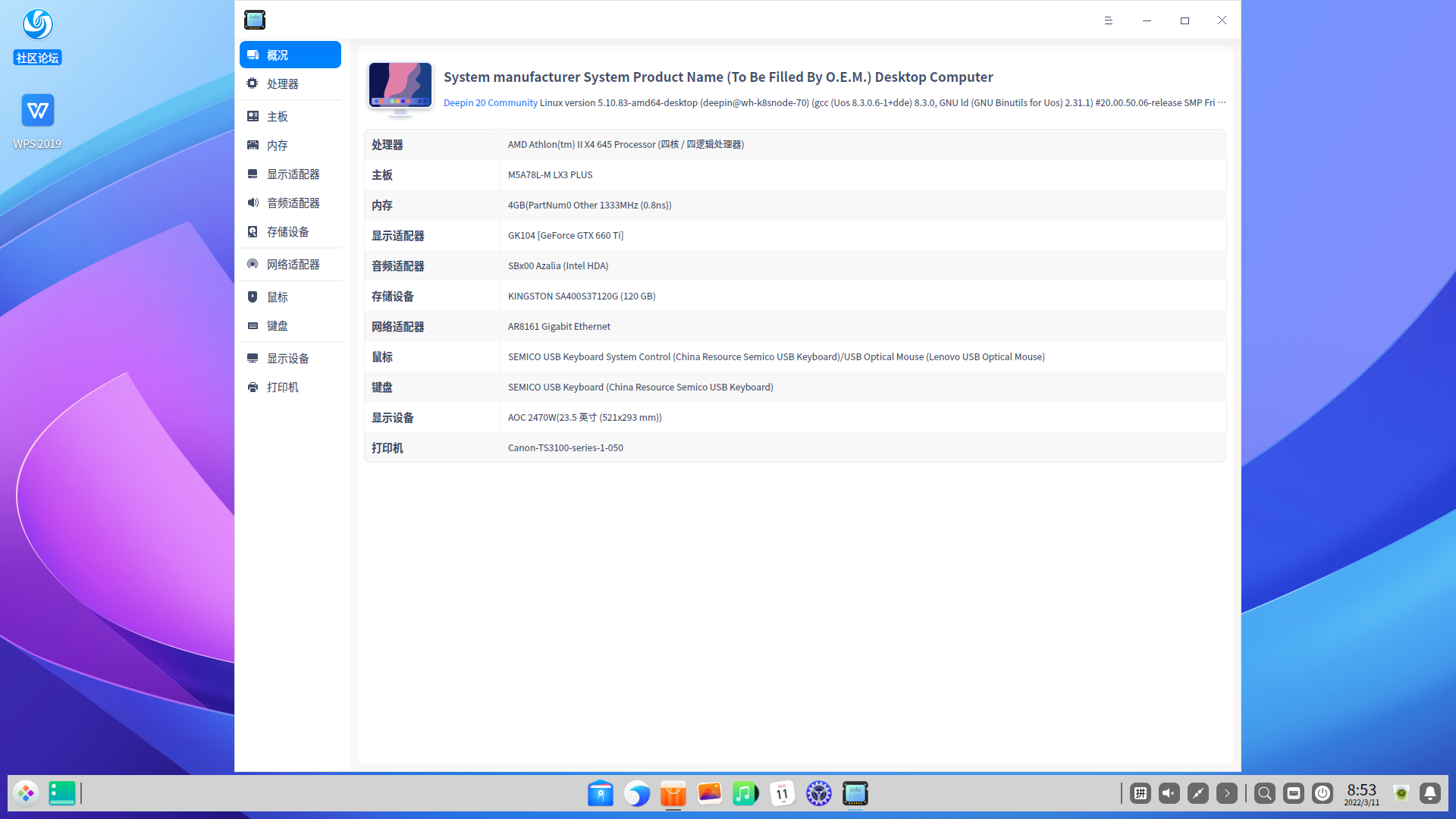Open the App Store from the dock
Viewport: 1456px width, 819px height.
(673, 793)
